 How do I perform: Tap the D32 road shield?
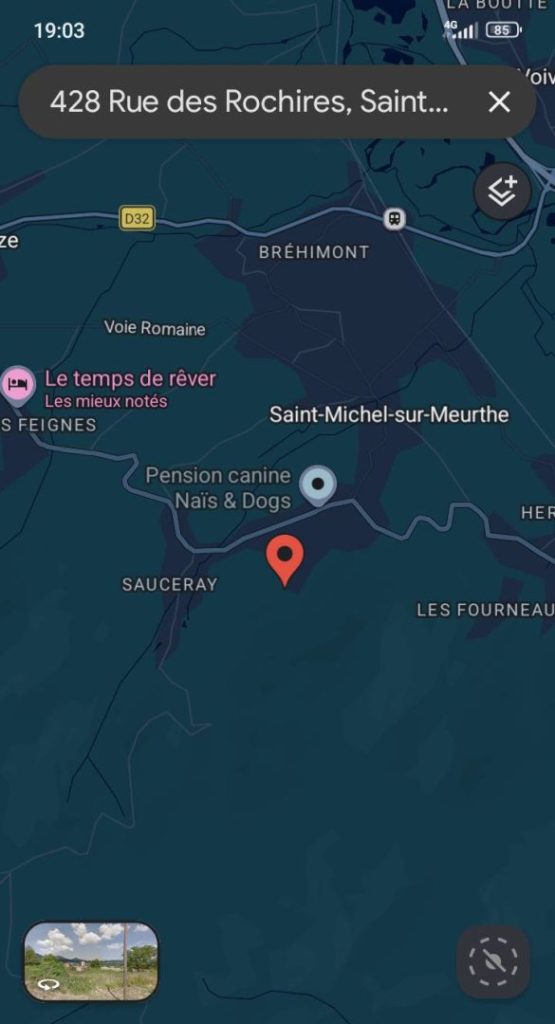point(137,219)
